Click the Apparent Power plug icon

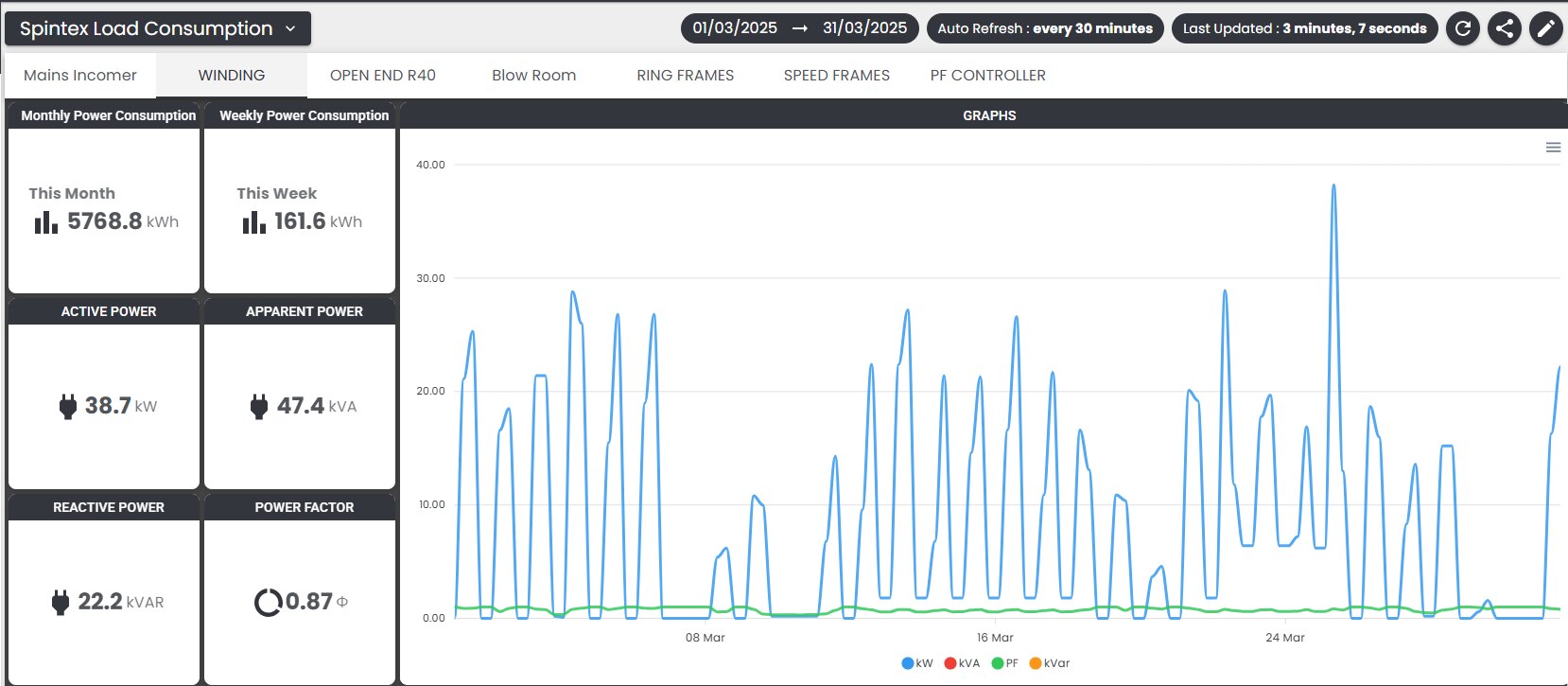click(x=259, y=406)
